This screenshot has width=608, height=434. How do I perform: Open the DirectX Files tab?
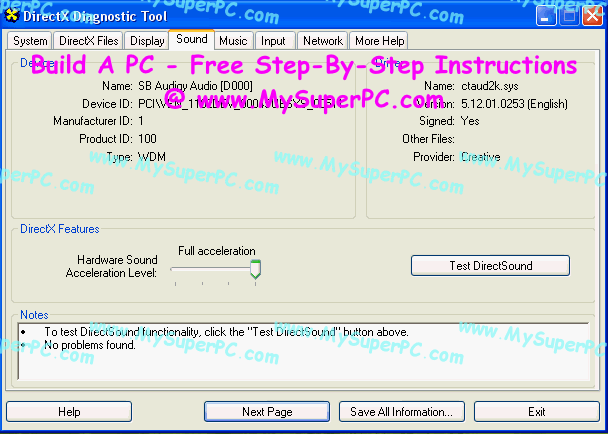(x=88, y=41)
